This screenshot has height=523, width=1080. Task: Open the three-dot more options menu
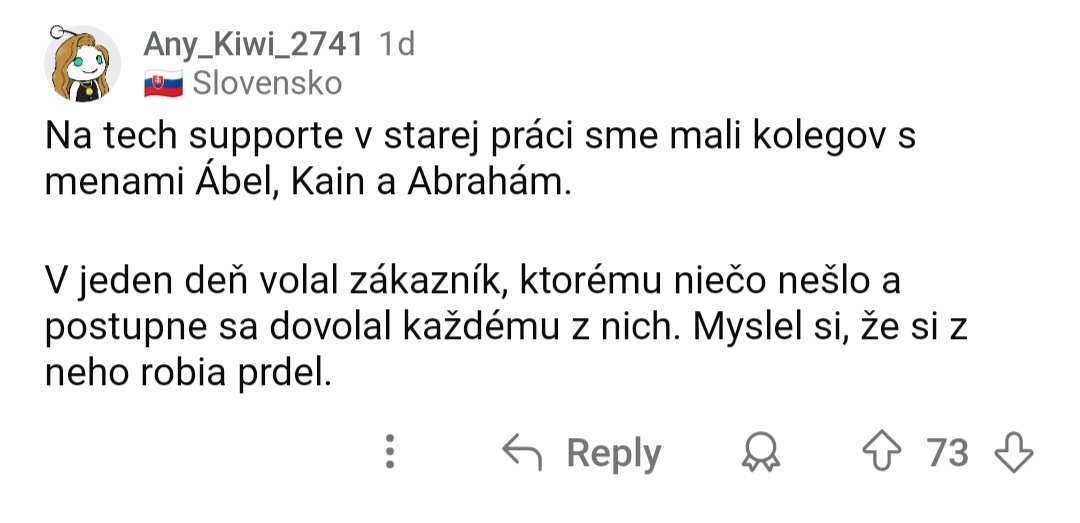click(390, 453)
